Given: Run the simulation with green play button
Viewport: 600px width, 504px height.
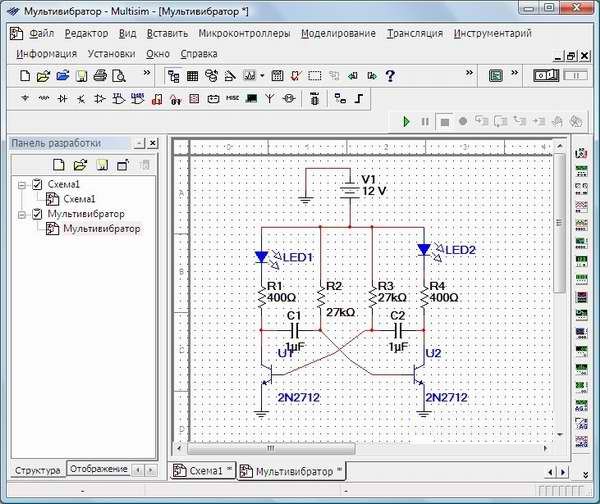Looking at the screenshot, I should [x=406, y=122].
